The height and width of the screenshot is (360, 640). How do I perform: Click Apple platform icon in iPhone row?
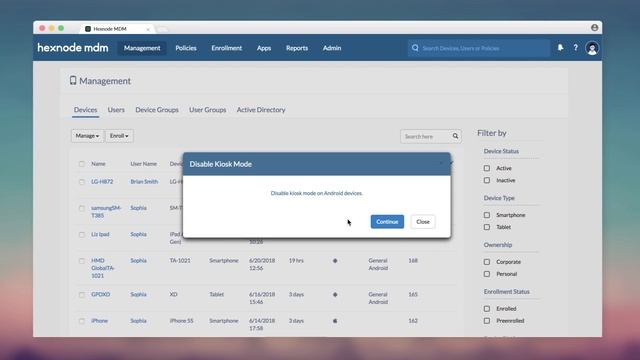[335, 321]
